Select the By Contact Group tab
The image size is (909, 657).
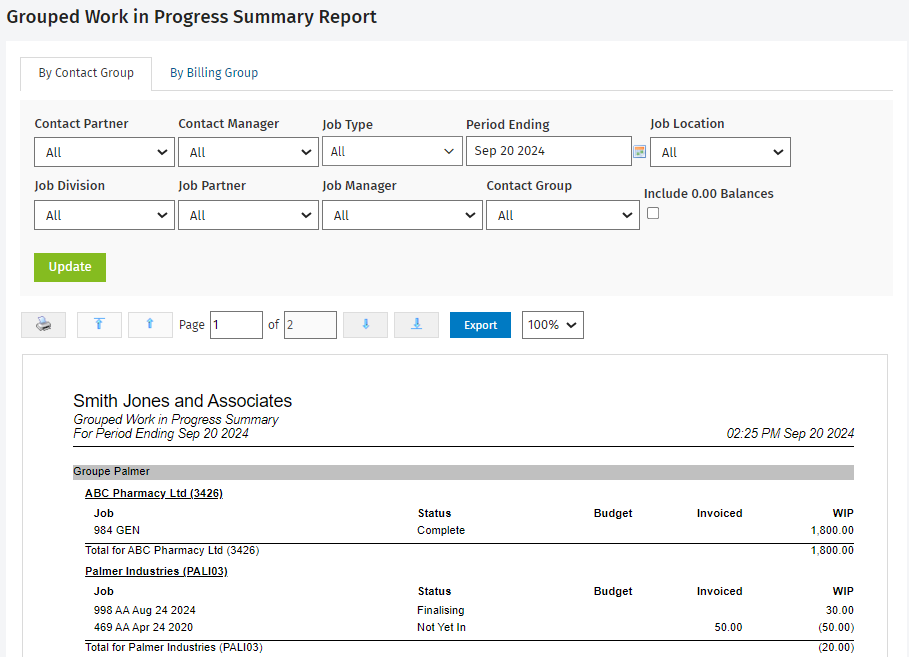[86, 73]
